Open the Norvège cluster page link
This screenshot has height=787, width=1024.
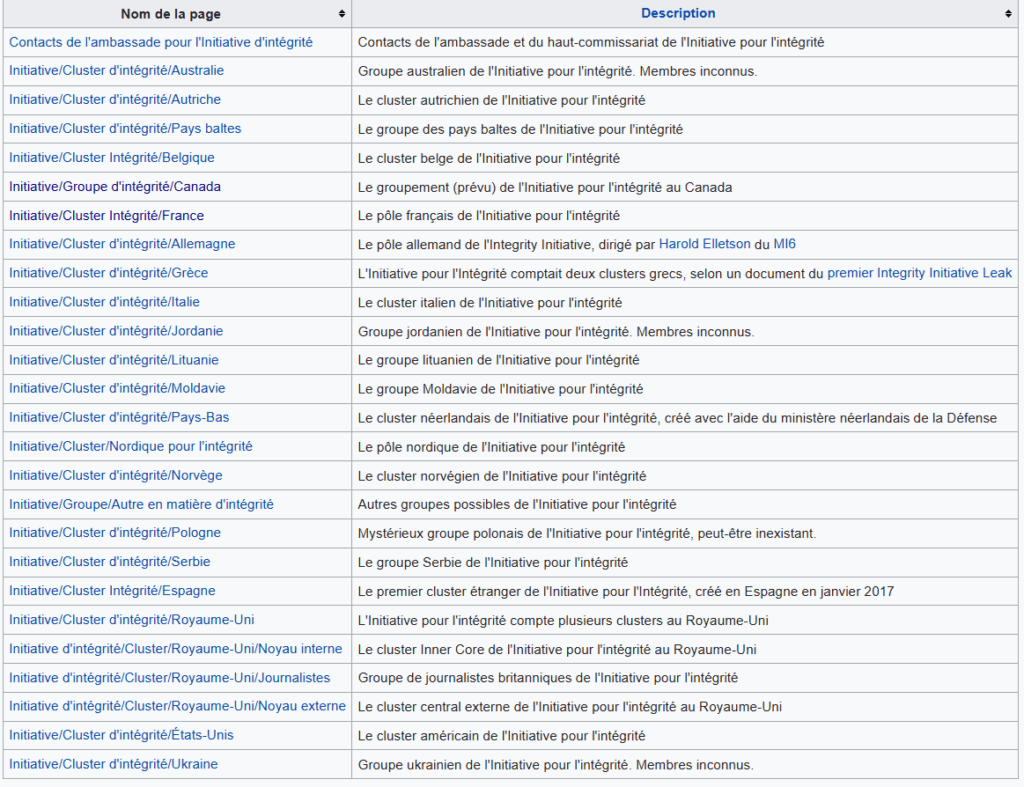[116, 475]
